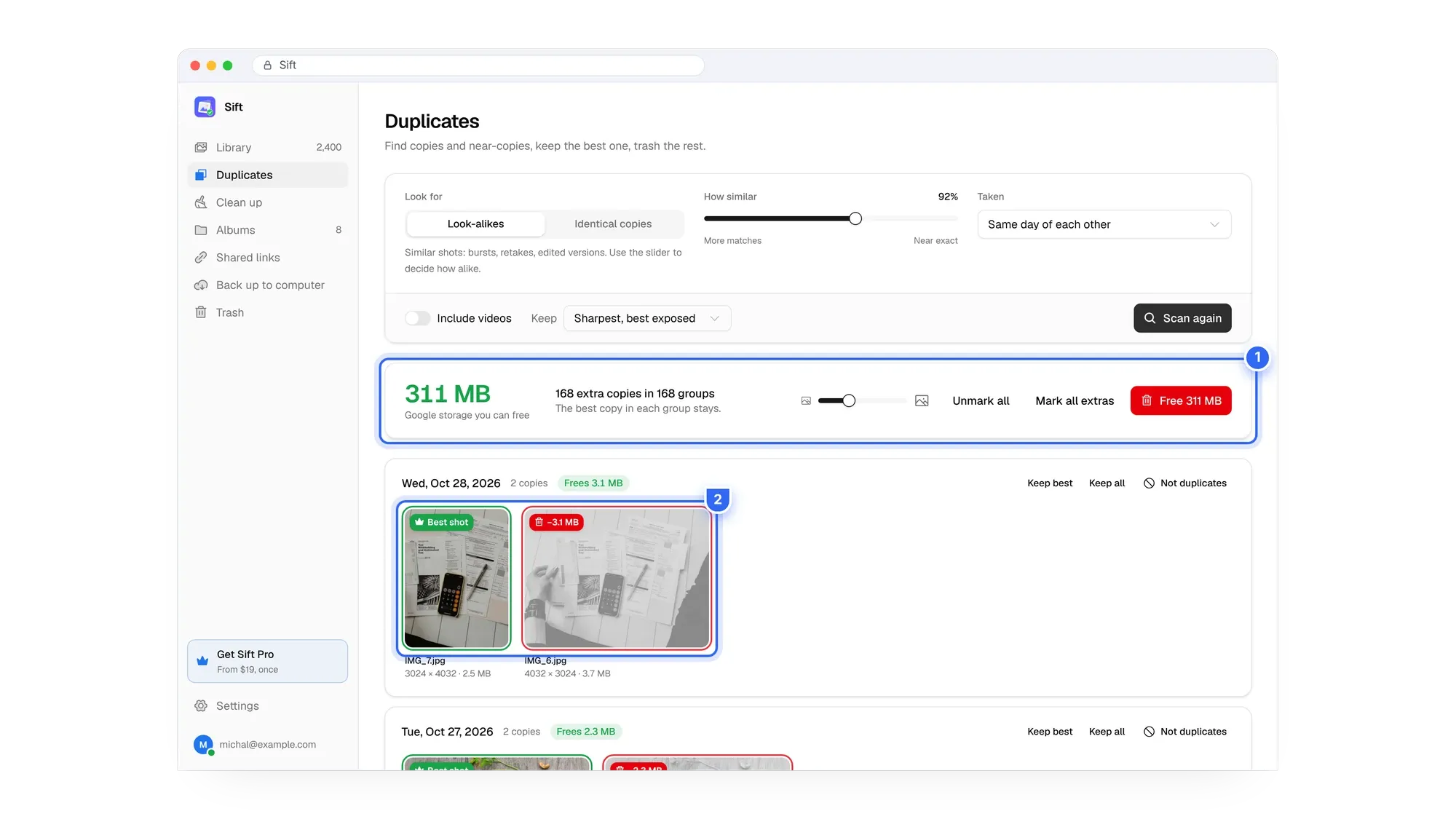The height and width of the screenshot is (819, 1456).
Task: Click the -3.1 MB trash badge on IMG_6
Action: (x=556, y=523)
